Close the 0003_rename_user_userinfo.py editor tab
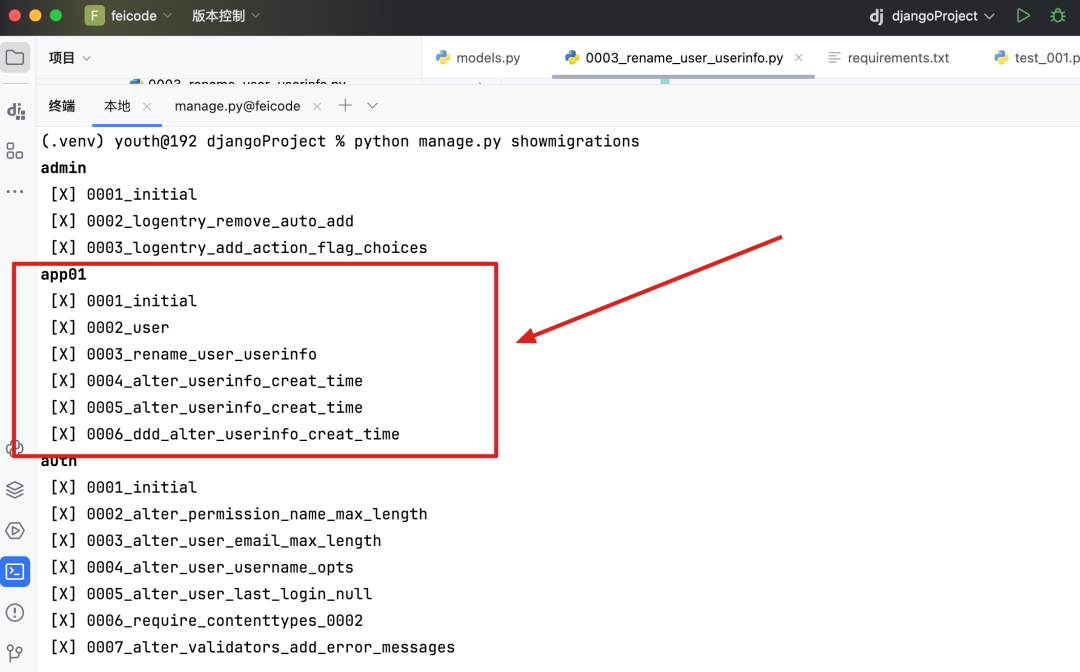Image resolution: width=1080 pixels, height=672 pixels. coord(799,58)
